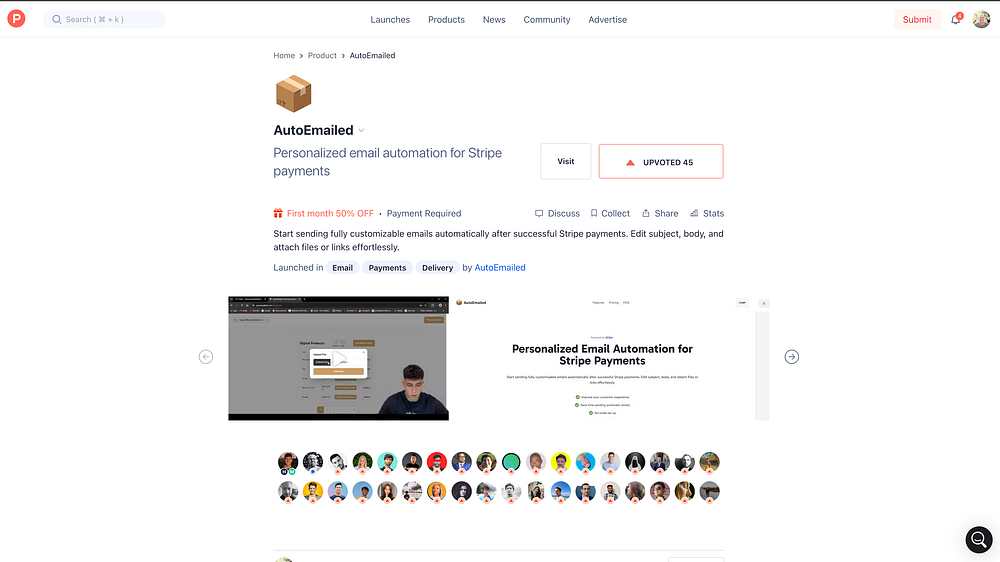The height and width of the screenshot is (562, 1000).
Task: Go to previous gallery image arrow
Action: click(205, 357)
